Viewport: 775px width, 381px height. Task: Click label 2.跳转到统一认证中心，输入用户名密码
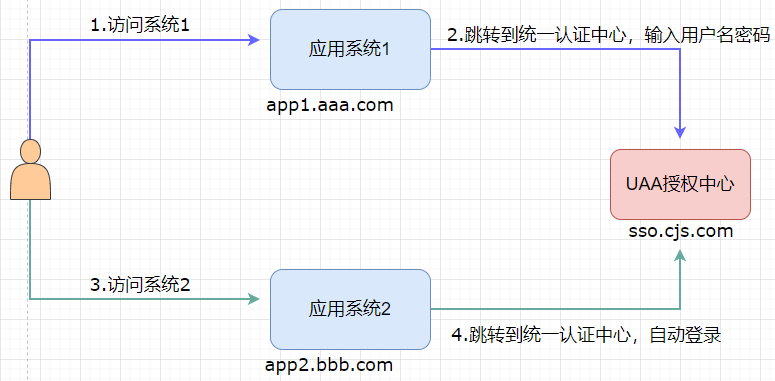point(608,35)
